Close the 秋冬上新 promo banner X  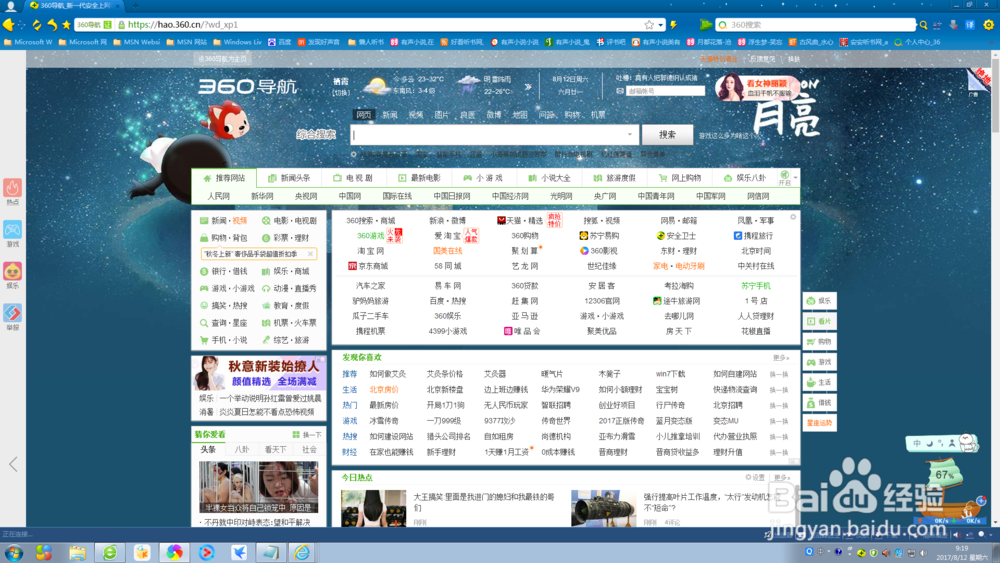click(311, 254)
